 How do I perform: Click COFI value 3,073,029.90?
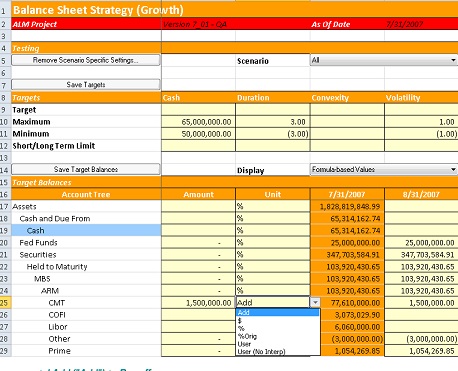coord(352,315)
